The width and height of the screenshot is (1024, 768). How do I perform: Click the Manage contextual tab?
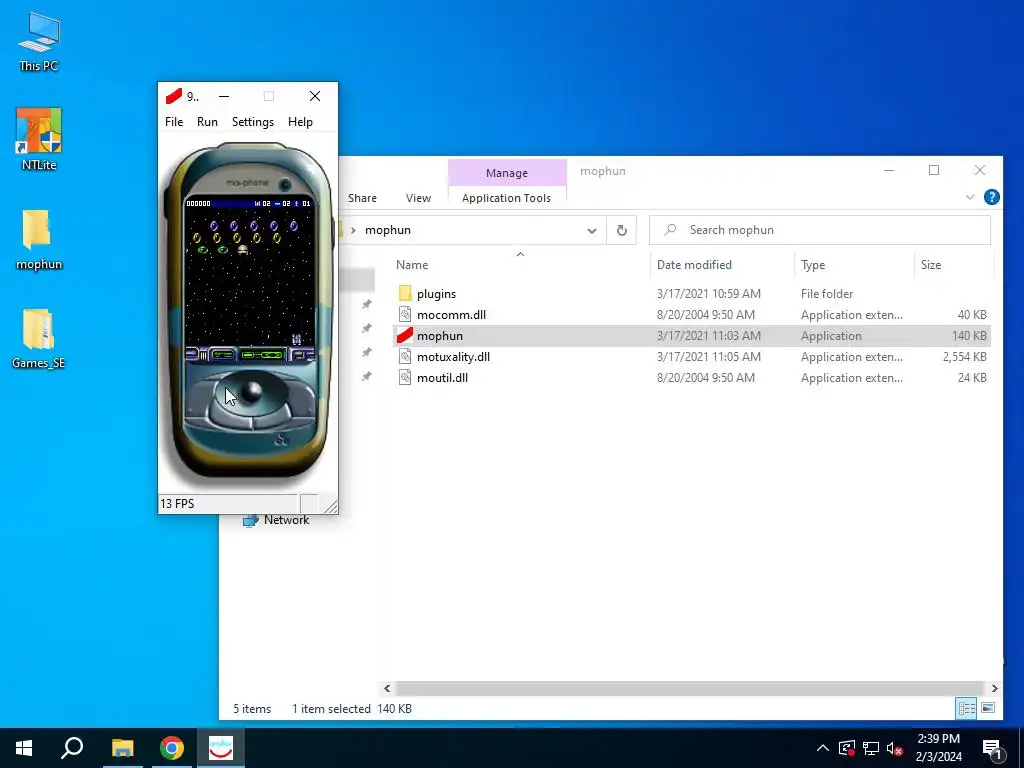pyautogui.click(x=507, y=173)
